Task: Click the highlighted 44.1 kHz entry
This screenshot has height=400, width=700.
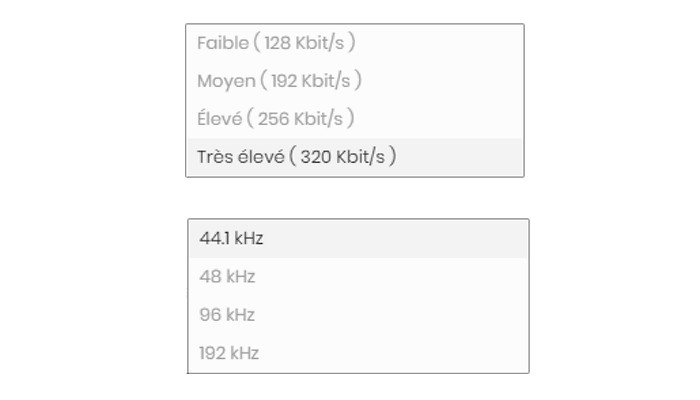Action: 231,239
